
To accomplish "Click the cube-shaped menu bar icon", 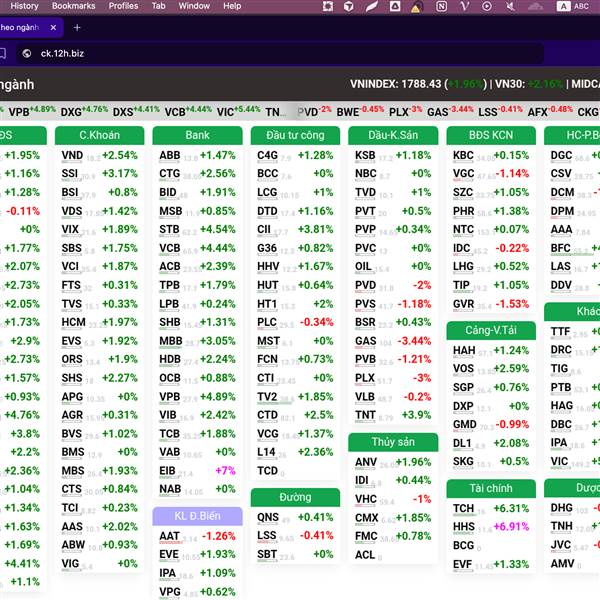I will coord(349,6).
